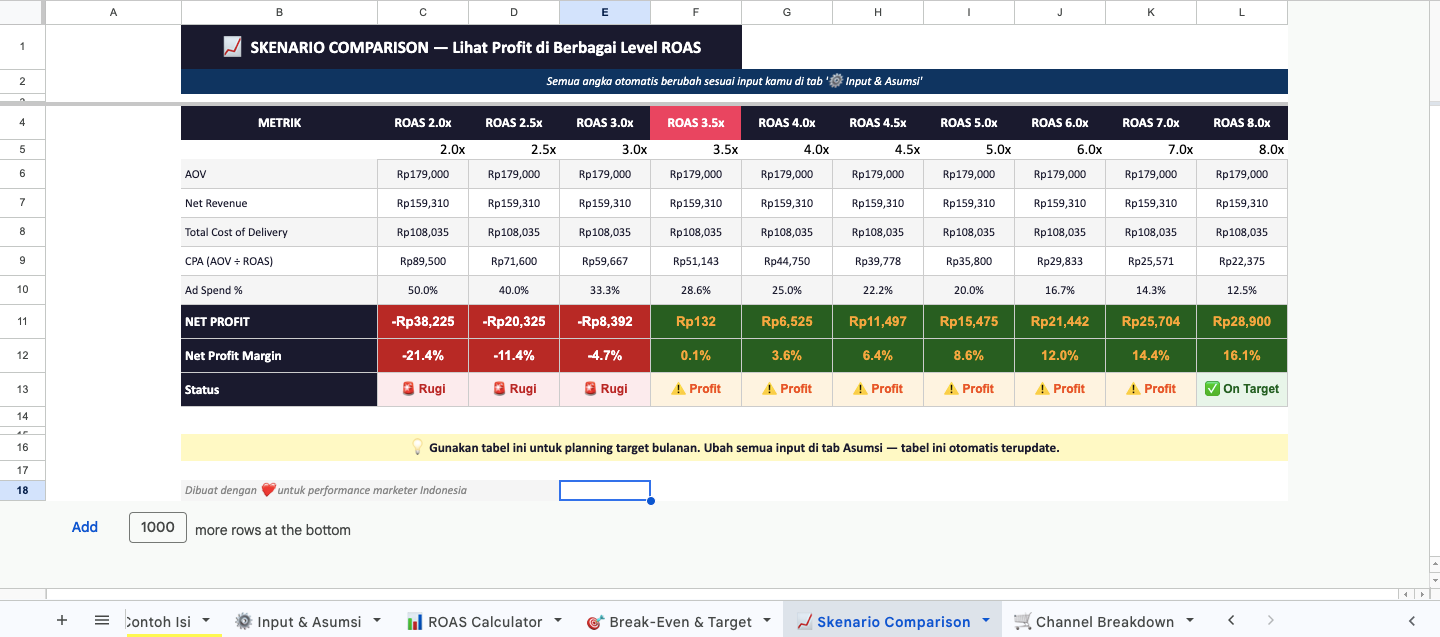This screenshot has width=1440, height=637.
Task: Click the Add Sheet plus icon
Action: pyautogui.click(x=62, y=621)
